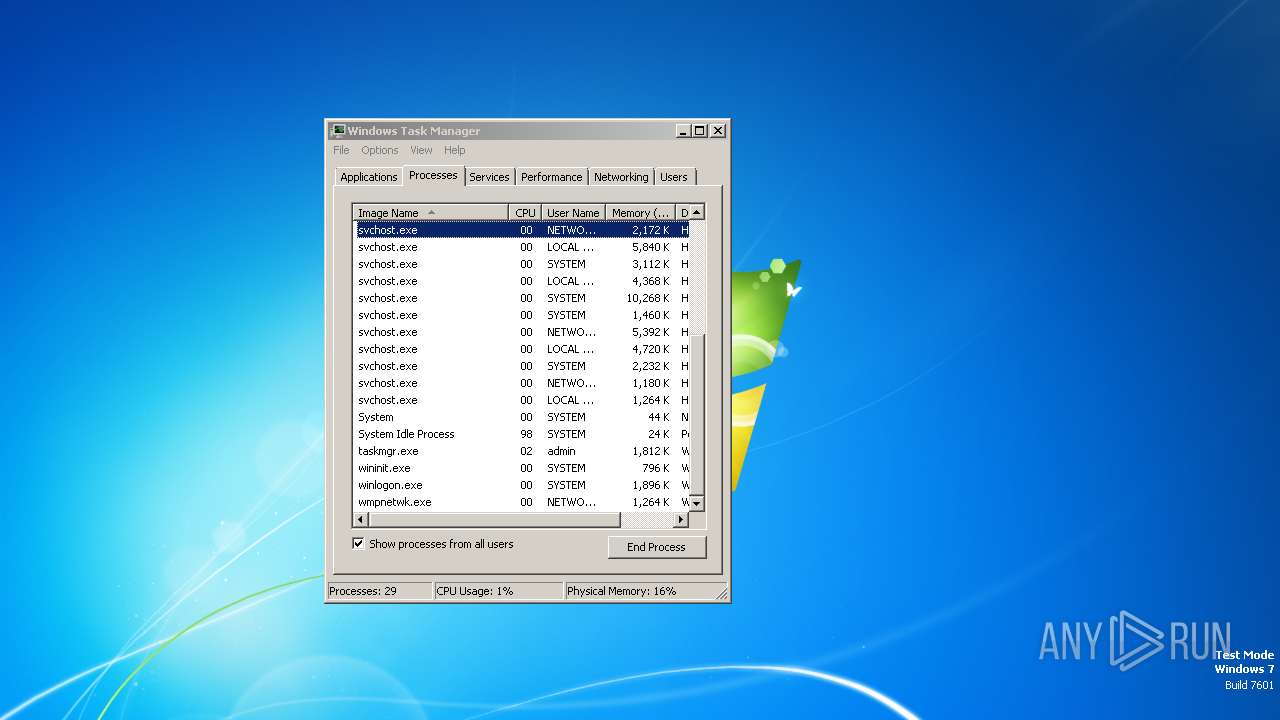This screenshot has height=720, width=1280.
Task: Select the wmpnetwk.exe process row
Action: pos(521,502)
